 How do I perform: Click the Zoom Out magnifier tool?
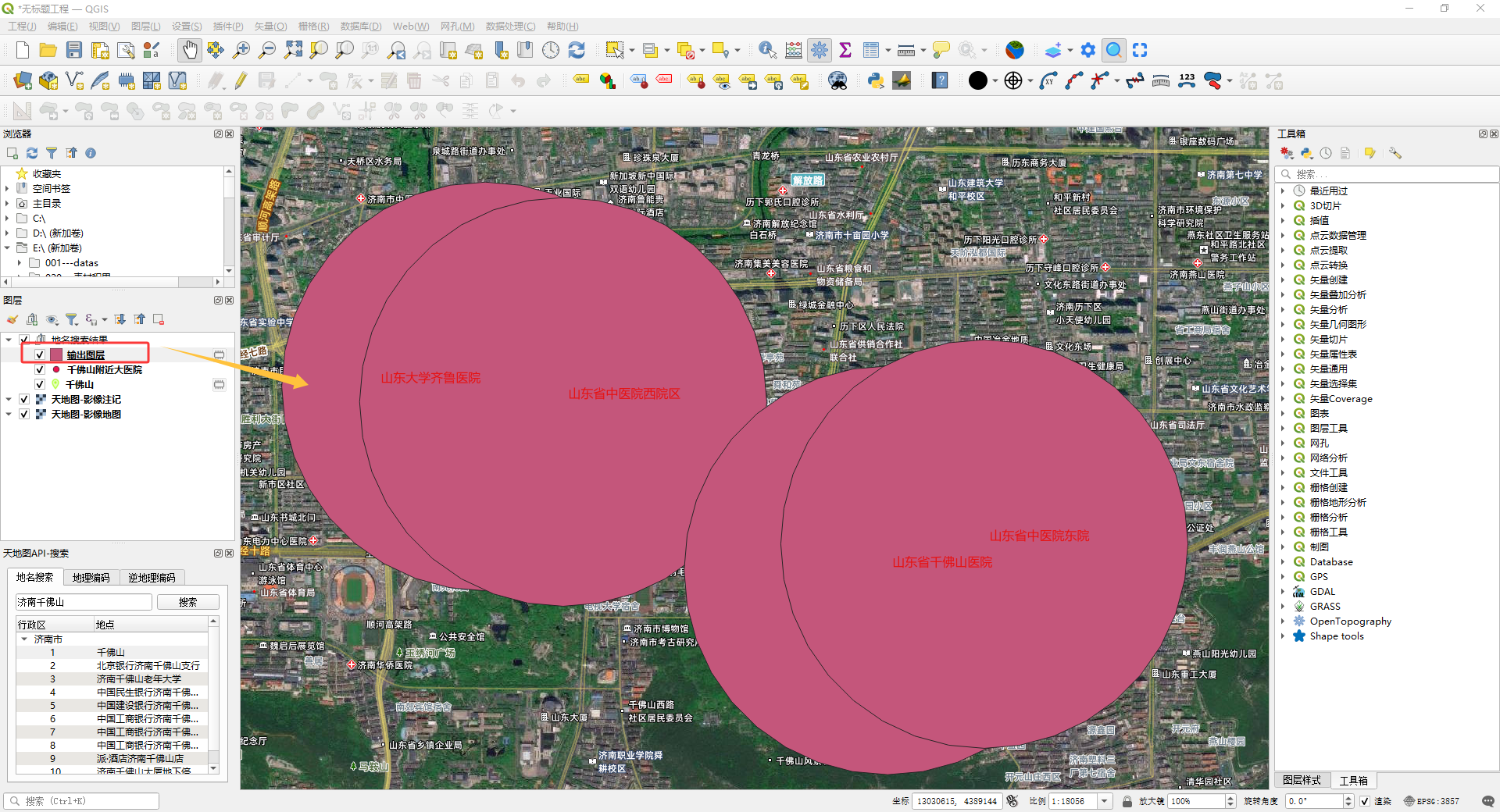point(267,50)
